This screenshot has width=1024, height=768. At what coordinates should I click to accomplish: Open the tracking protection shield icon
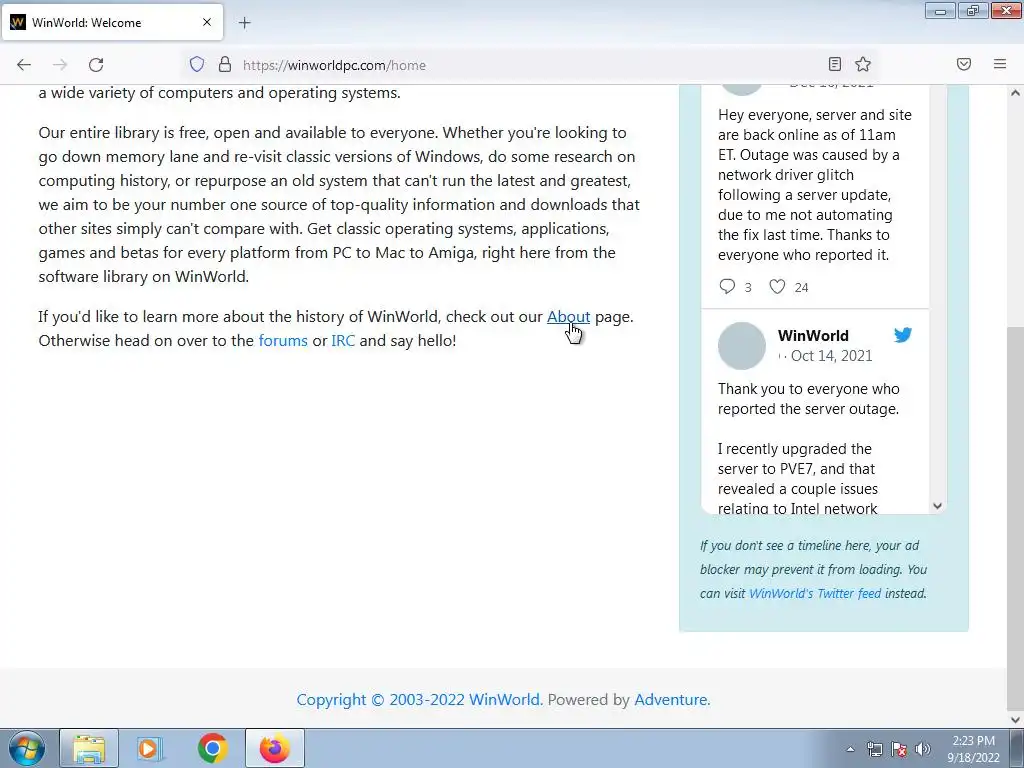pyautogui.click(x=197, y=64)
